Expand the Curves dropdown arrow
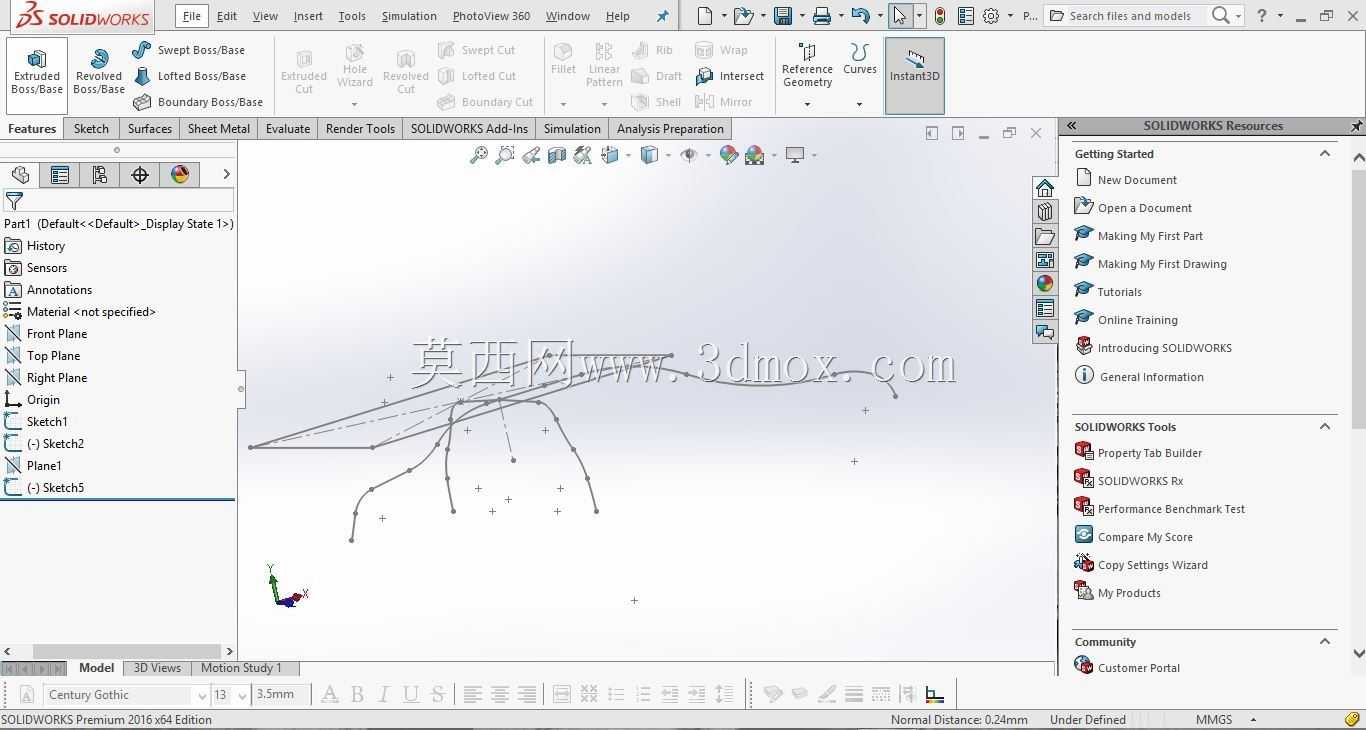The height and width of the screenshot is (730, 1366). click(859, 104)
